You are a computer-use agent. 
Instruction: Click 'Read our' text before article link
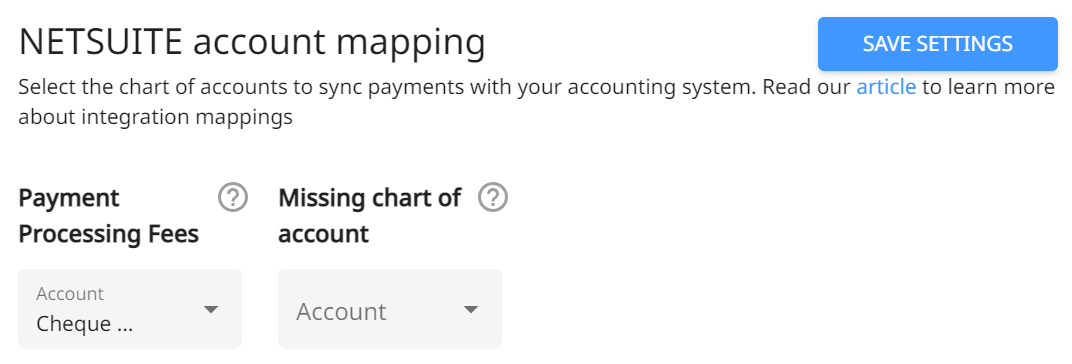tap(807, 88)
